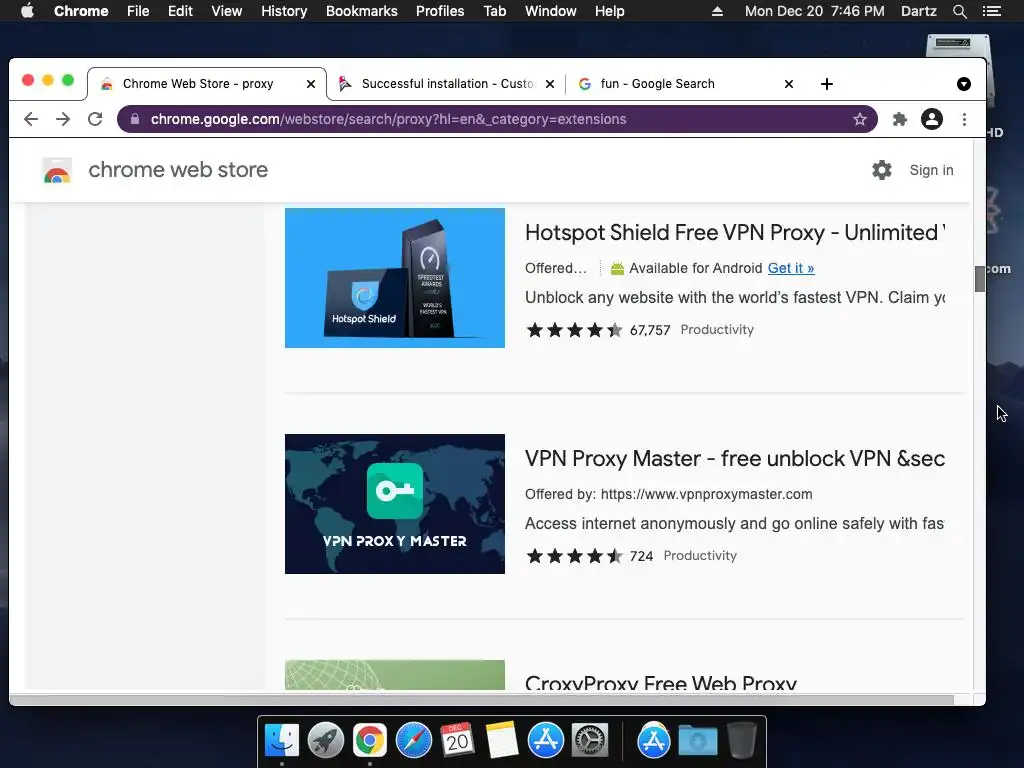This screenshot has height=768, width=1024.
Task: Click the vertical scrollbar thumb
Action: (980, 279)
